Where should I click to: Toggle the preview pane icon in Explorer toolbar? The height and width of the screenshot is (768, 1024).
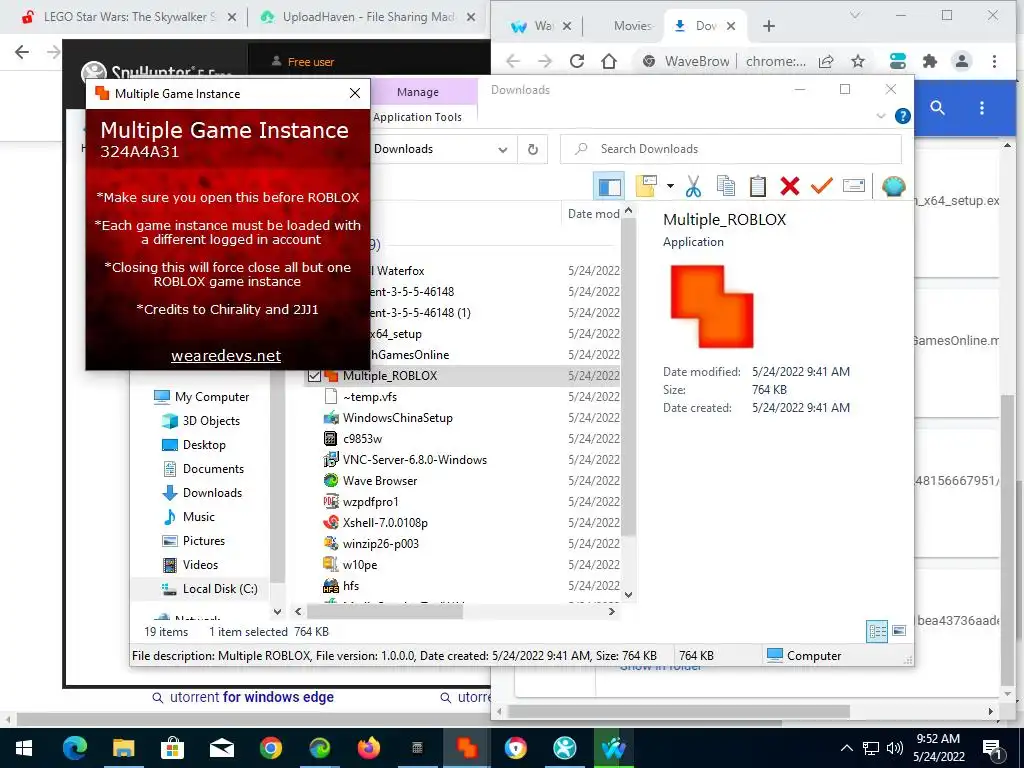609,186
